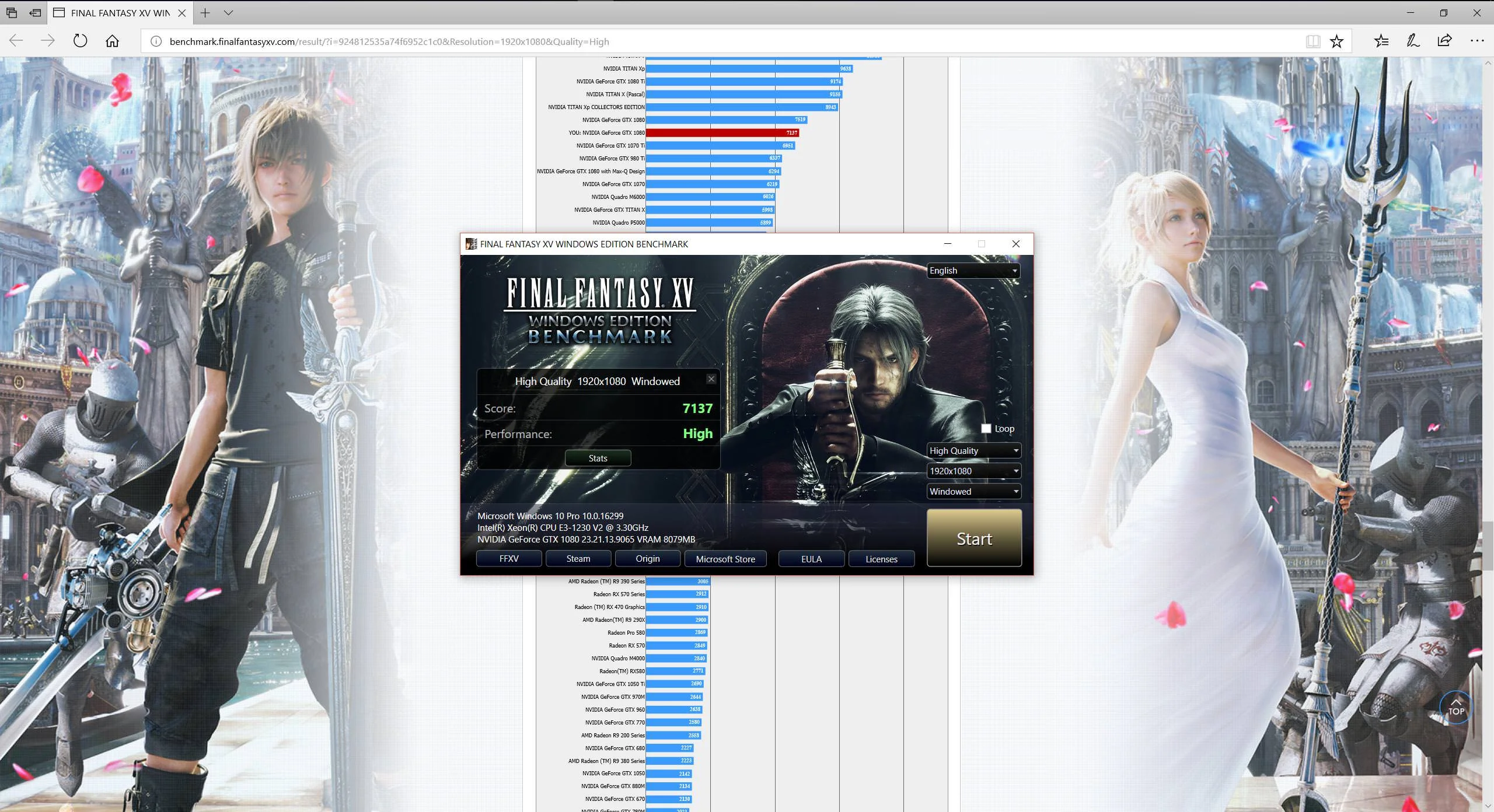Click the 7137 score value

[697, 408]
